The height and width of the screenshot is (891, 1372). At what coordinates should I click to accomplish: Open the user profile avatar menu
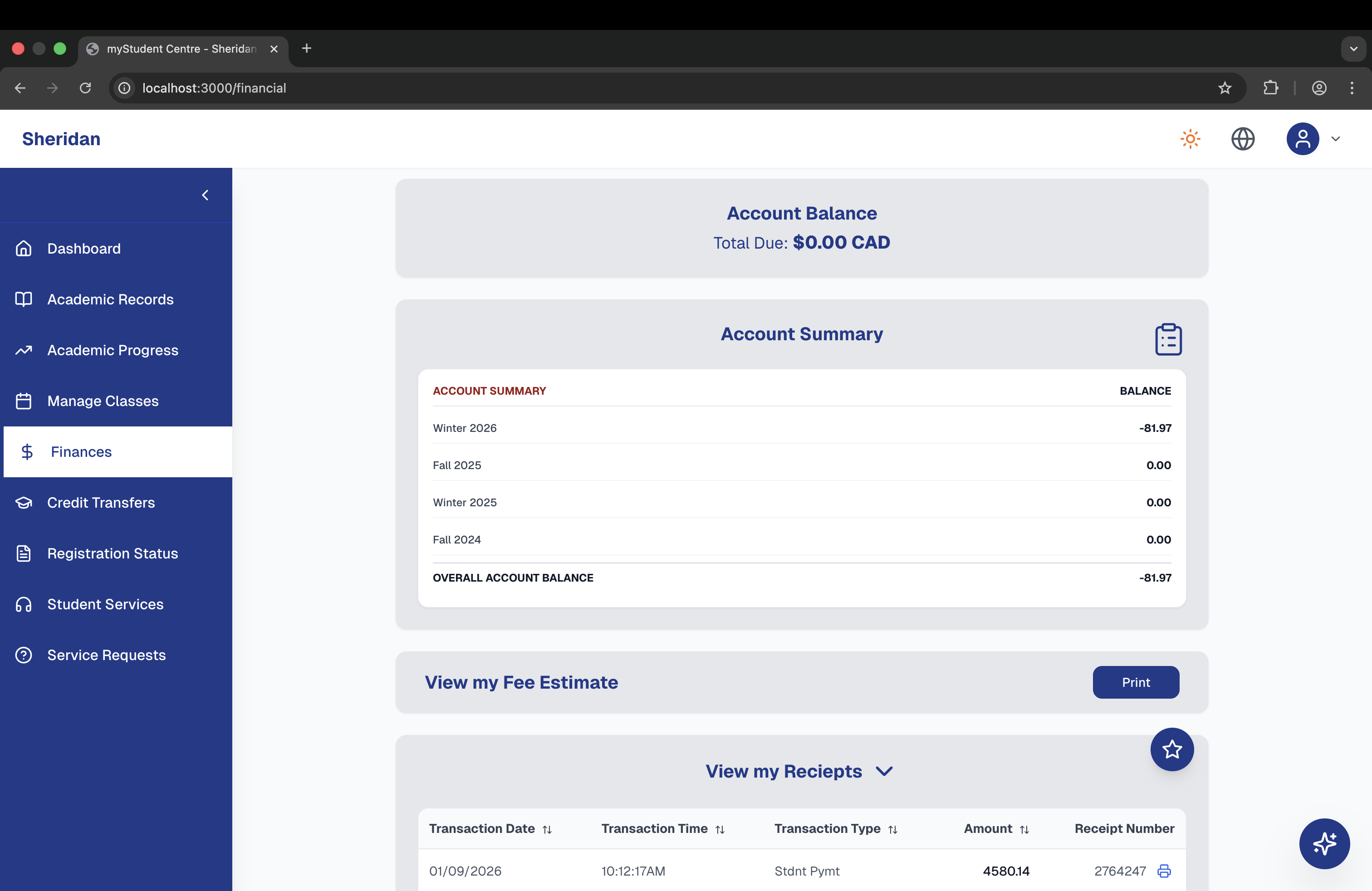[1302, 139]
